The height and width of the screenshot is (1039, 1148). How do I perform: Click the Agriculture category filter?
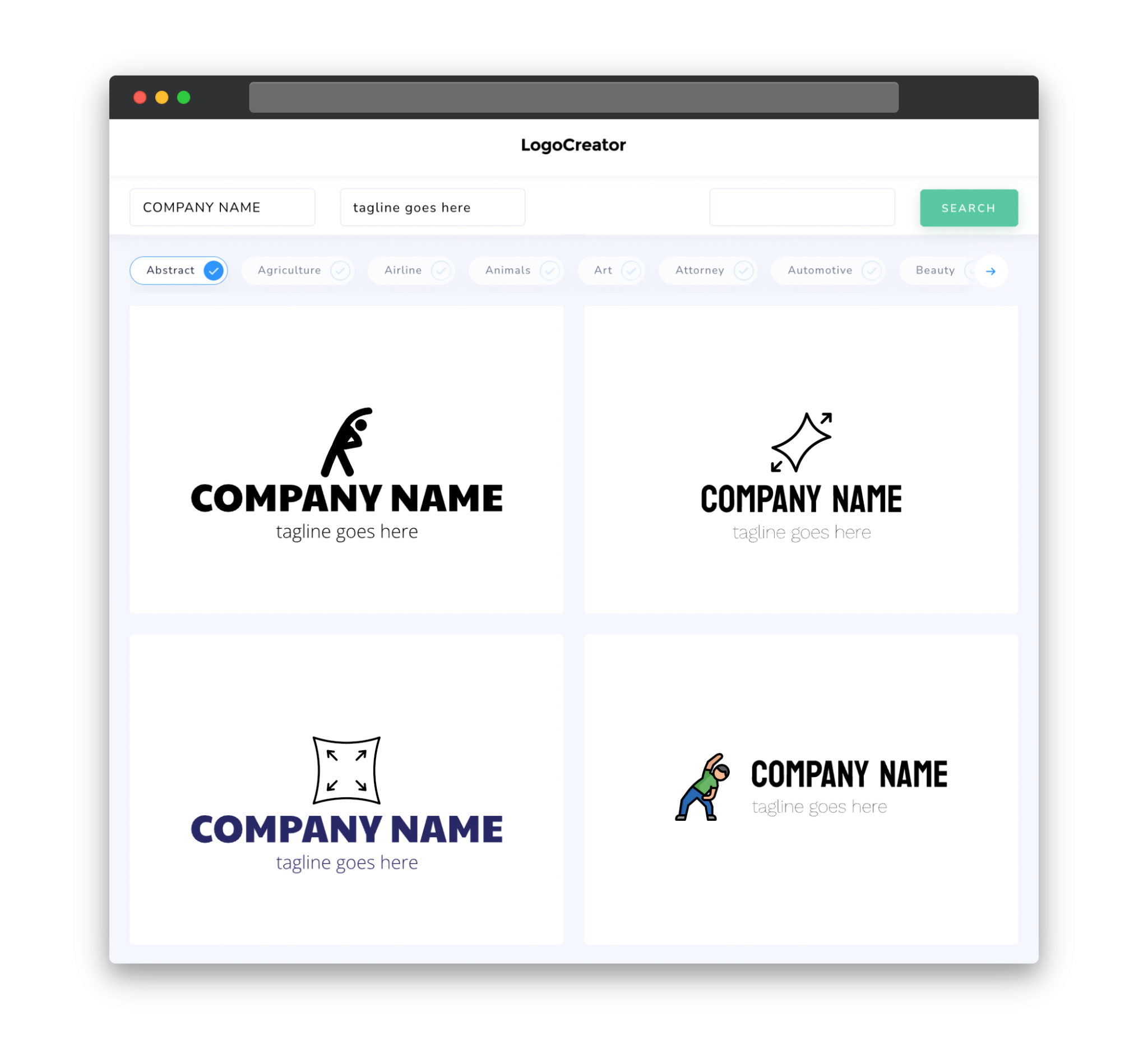300,270
